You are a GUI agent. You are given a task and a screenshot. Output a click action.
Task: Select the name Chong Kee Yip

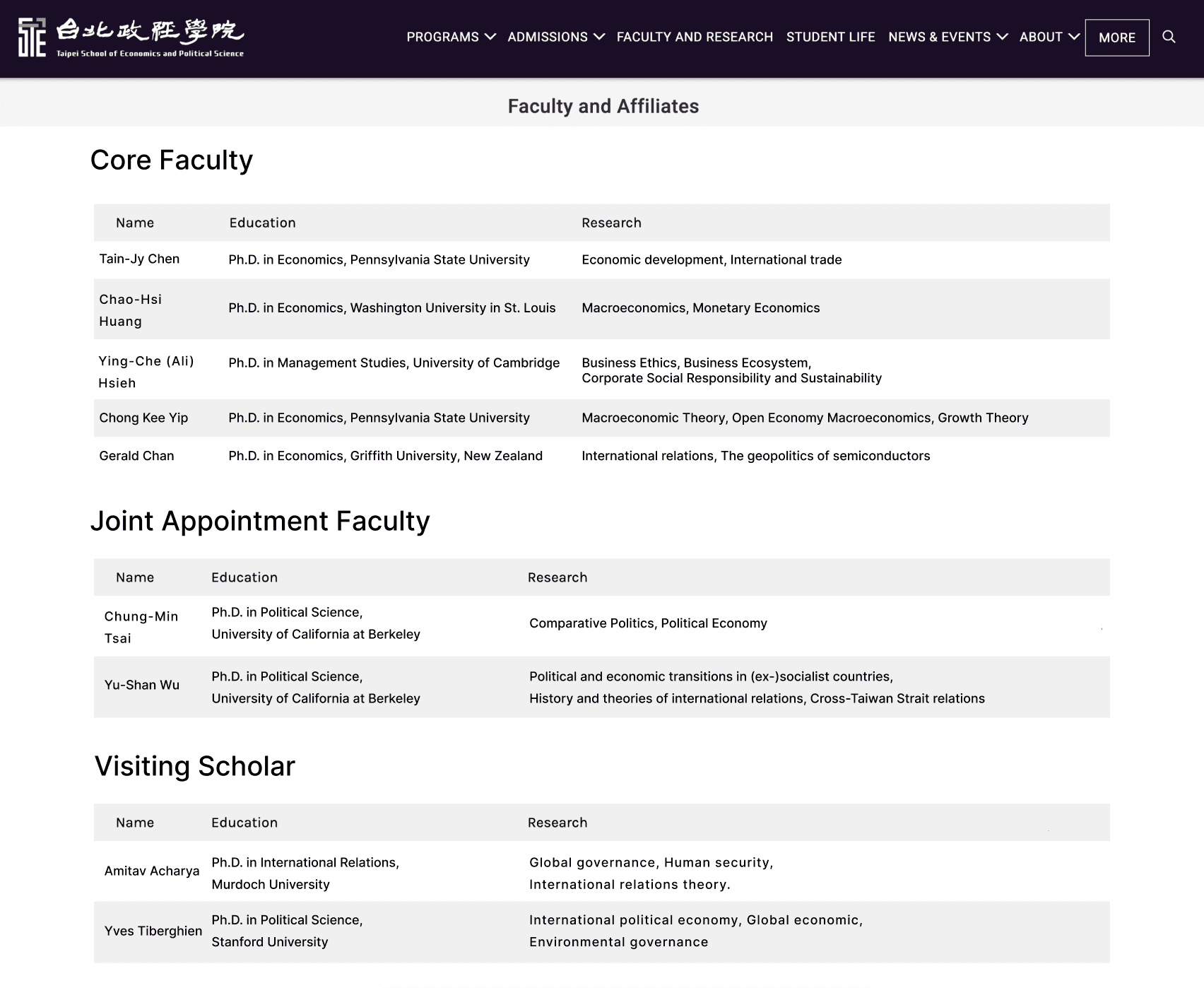click(143, 418)
